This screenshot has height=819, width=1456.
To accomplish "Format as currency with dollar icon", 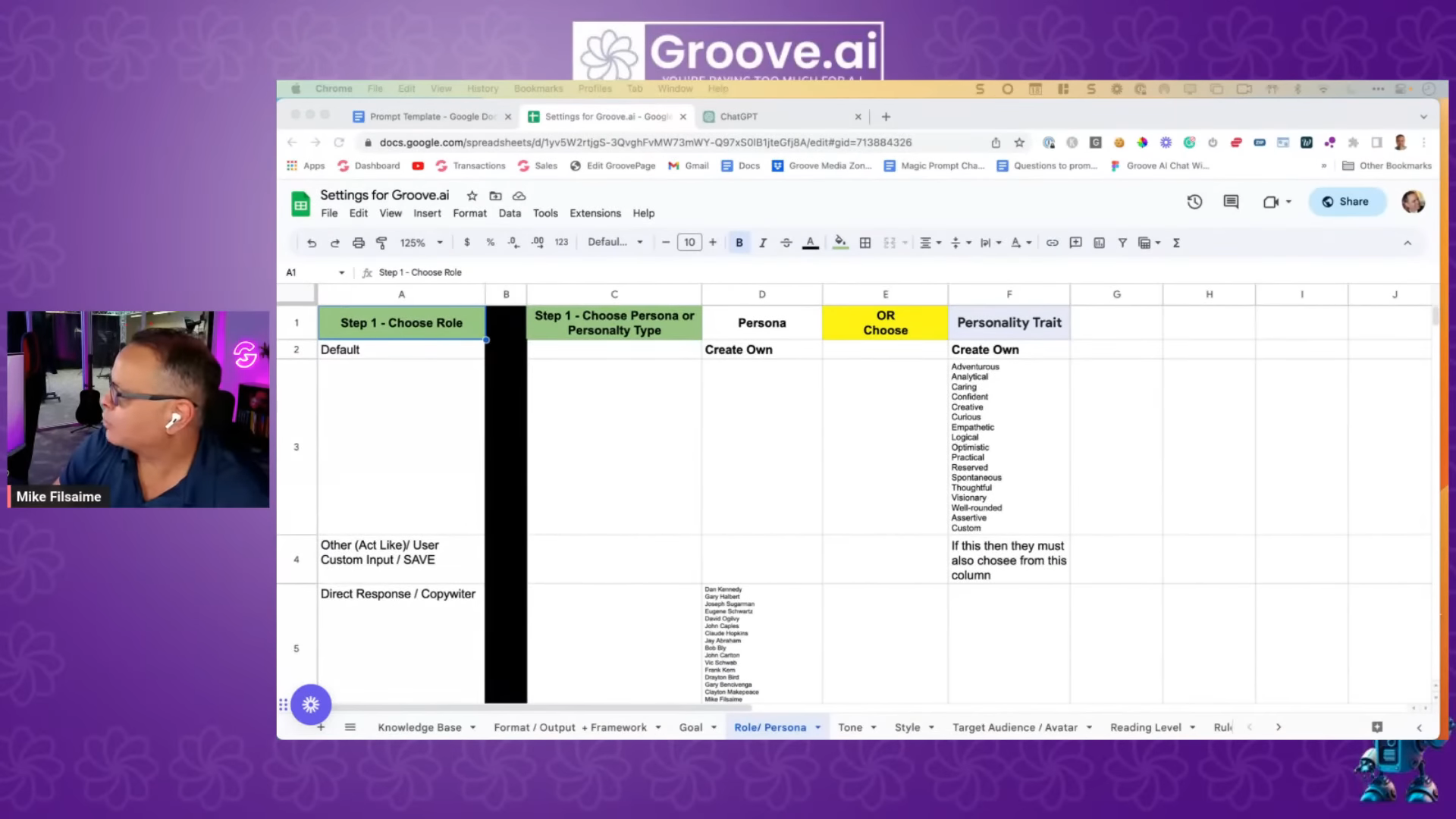I will point(467,243).
